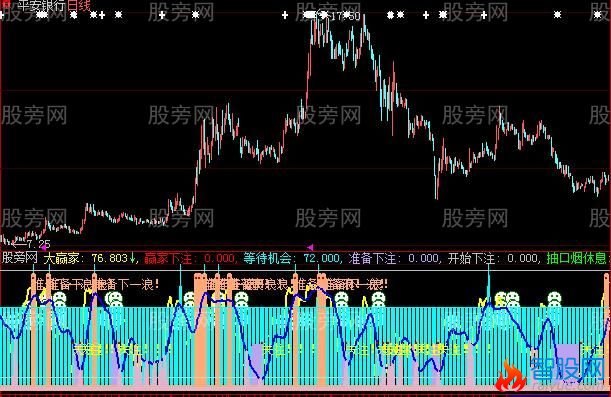The height and width of the screenshot is (397, 611).
Task: Click the 大赢家 indicator label
Action: tap(61, 258)
